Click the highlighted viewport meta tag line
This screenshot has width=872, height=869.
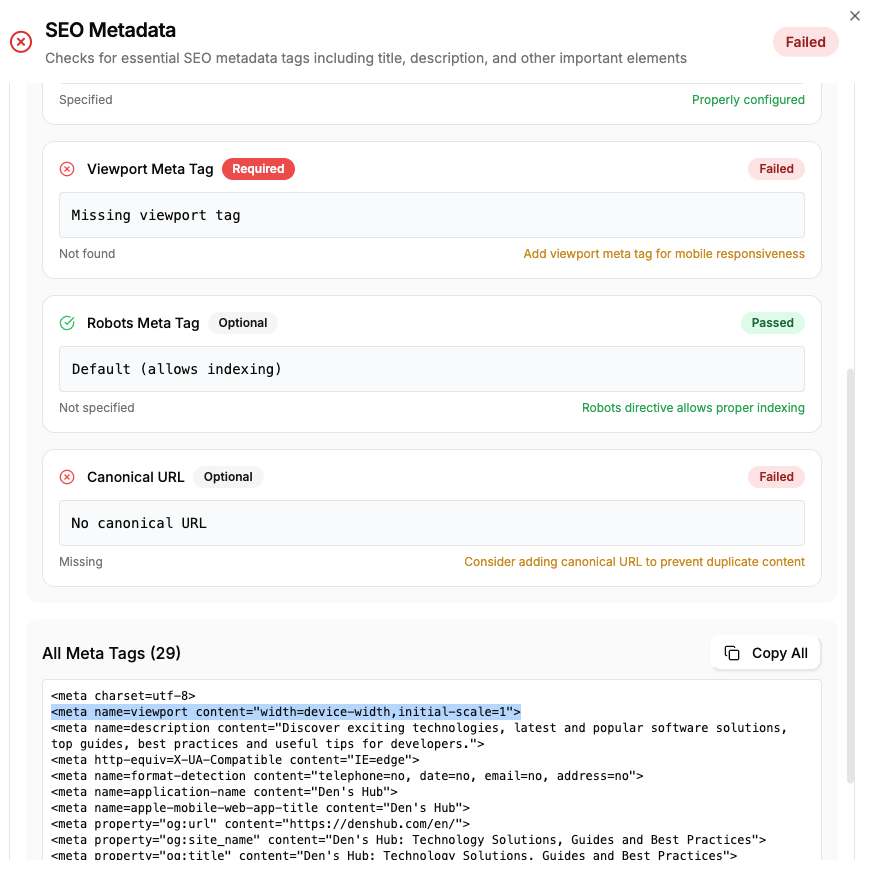tap(286, 712)
